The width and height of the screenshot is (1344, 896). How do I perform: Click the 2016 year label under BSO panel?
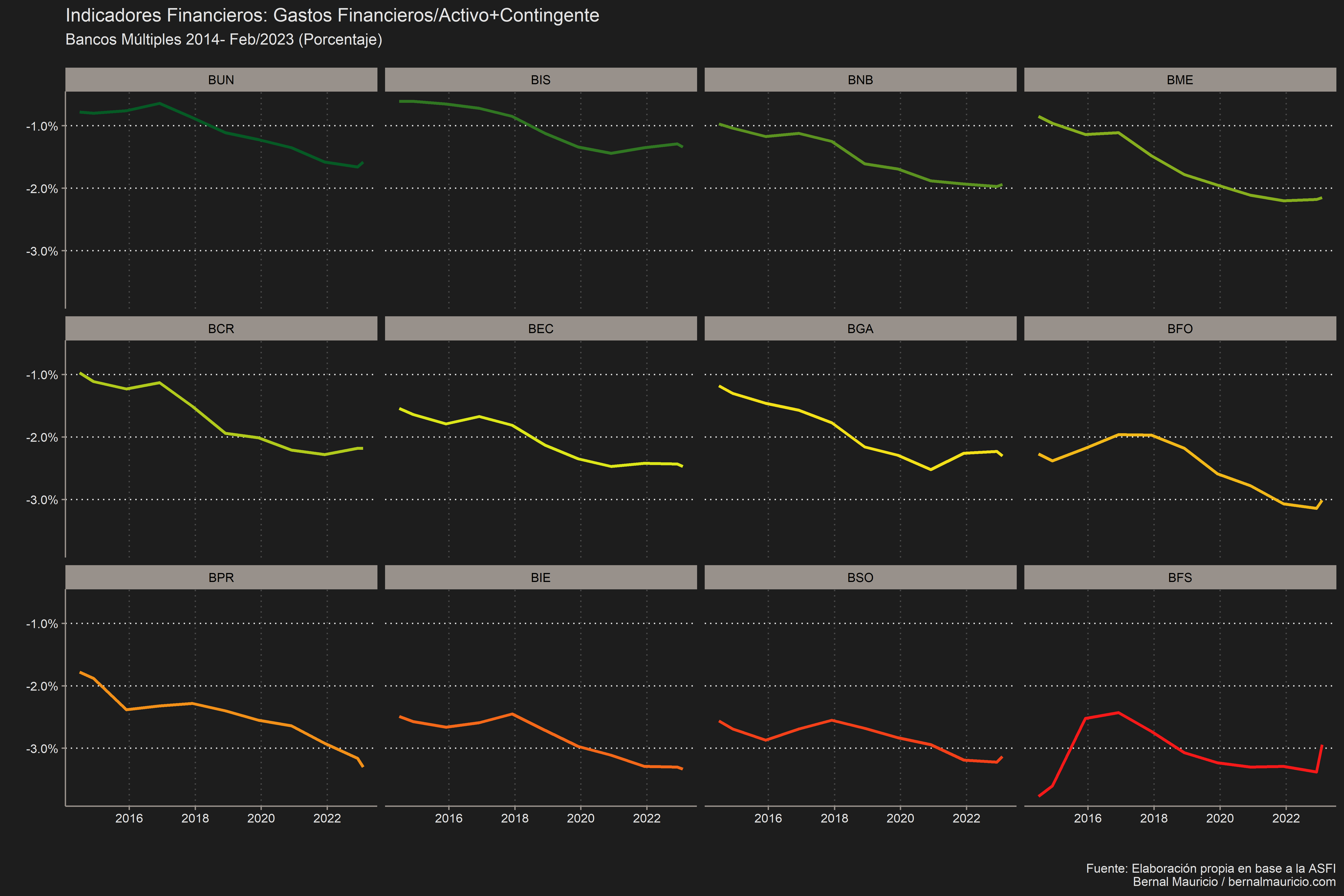click(768, 818)
